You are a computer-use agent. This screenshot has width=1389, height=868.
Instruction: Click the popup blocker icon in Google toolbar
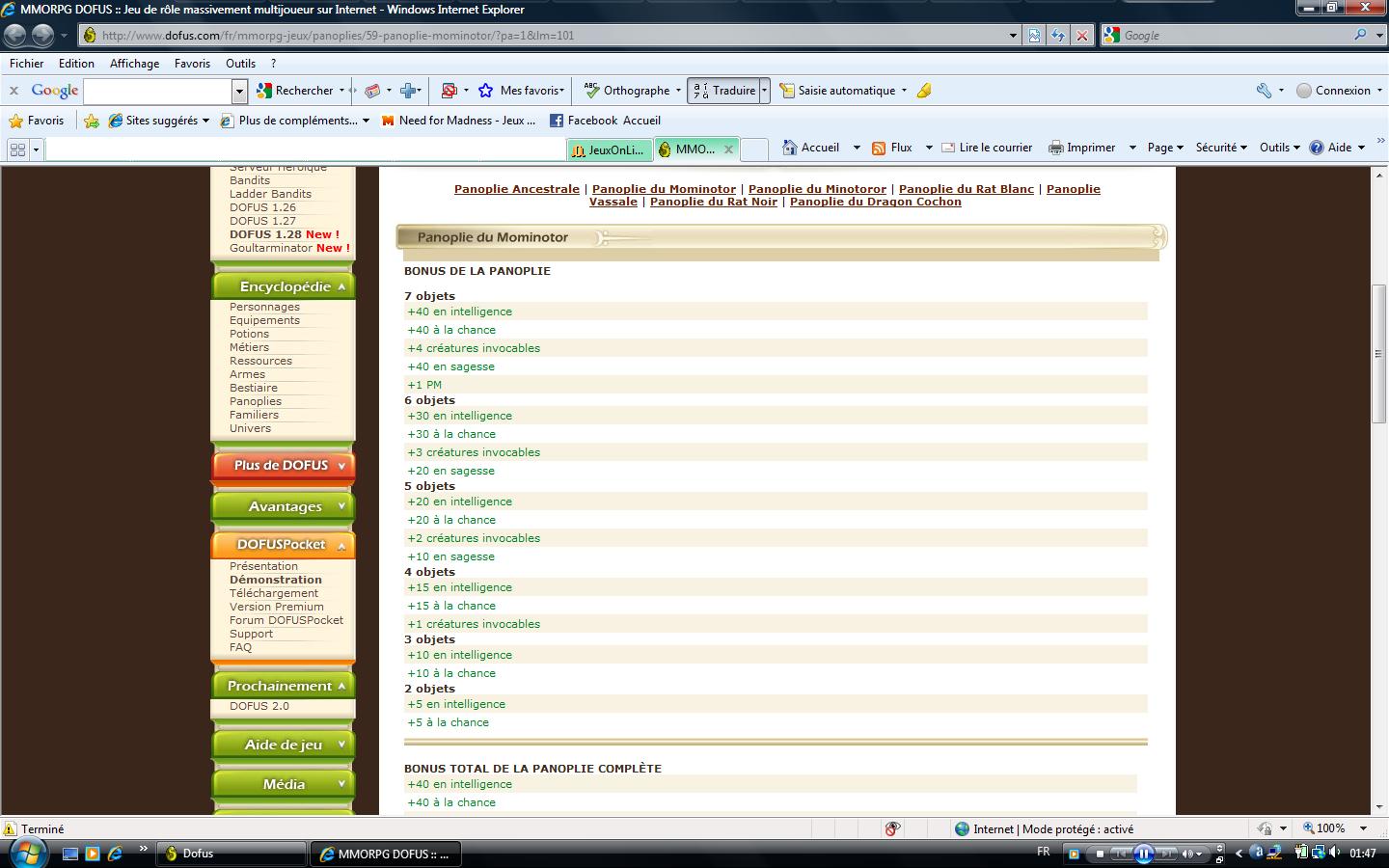click(x=449, y=91)
